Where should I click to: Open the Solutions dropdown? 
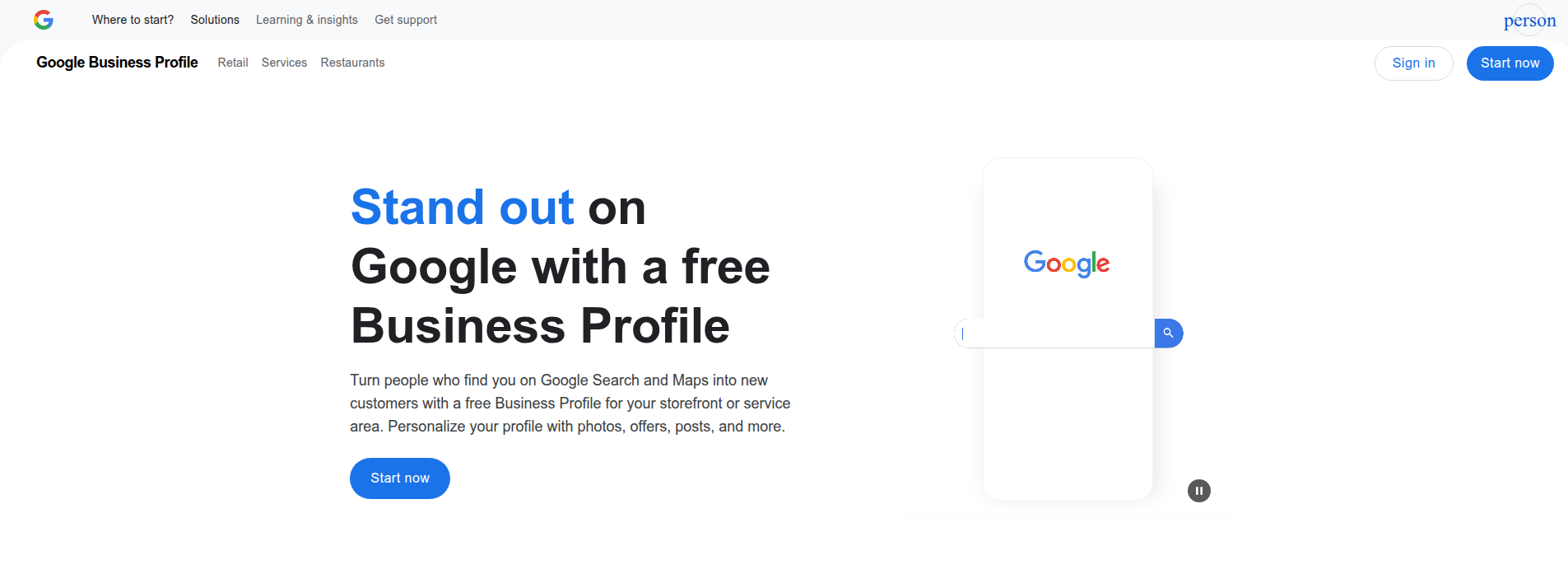[x=214, y=20]
